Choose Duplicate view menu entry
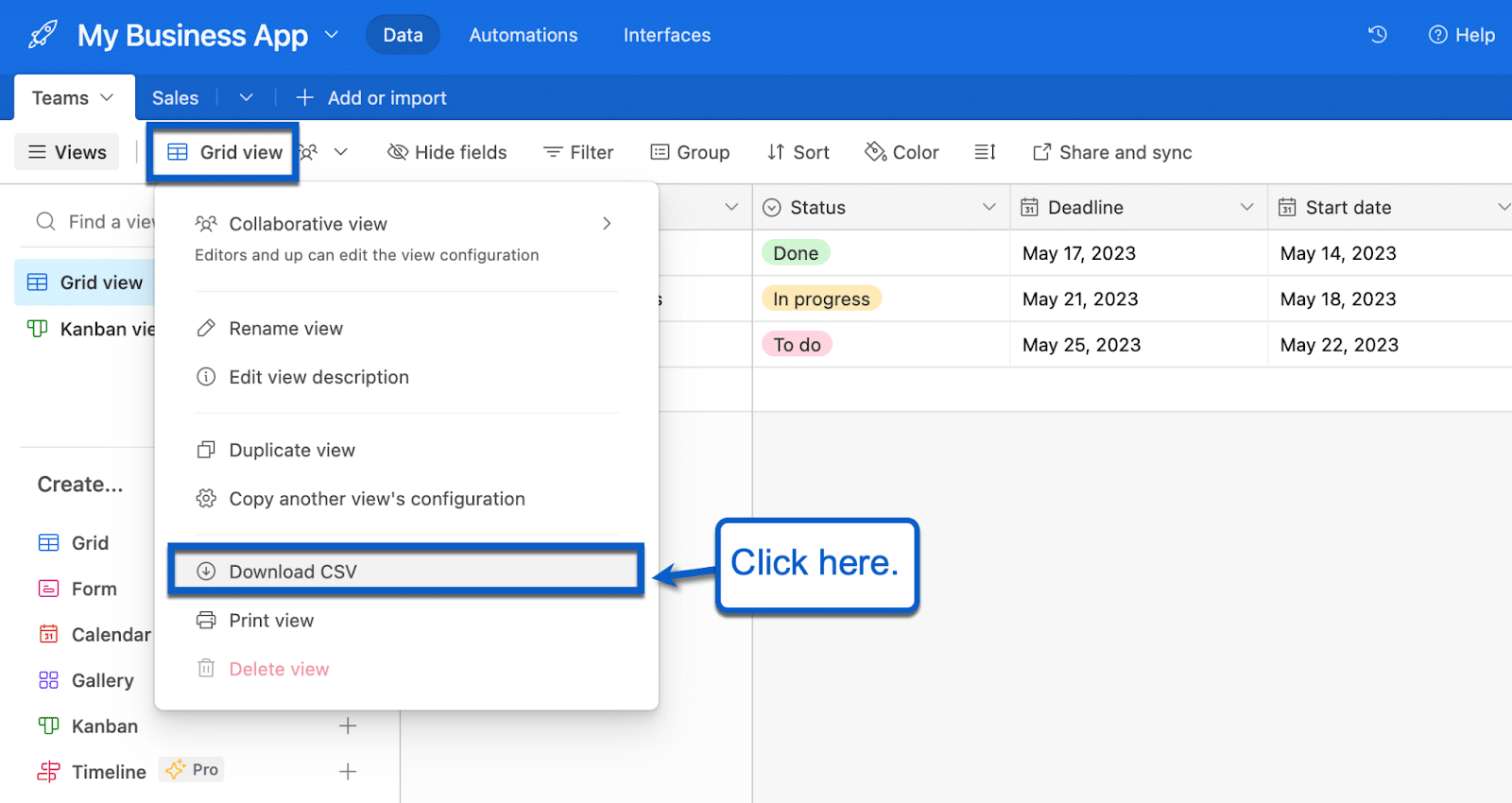The width and height of the screenshot is (1512, 803). pyautogui.click(x=292, y=451)
